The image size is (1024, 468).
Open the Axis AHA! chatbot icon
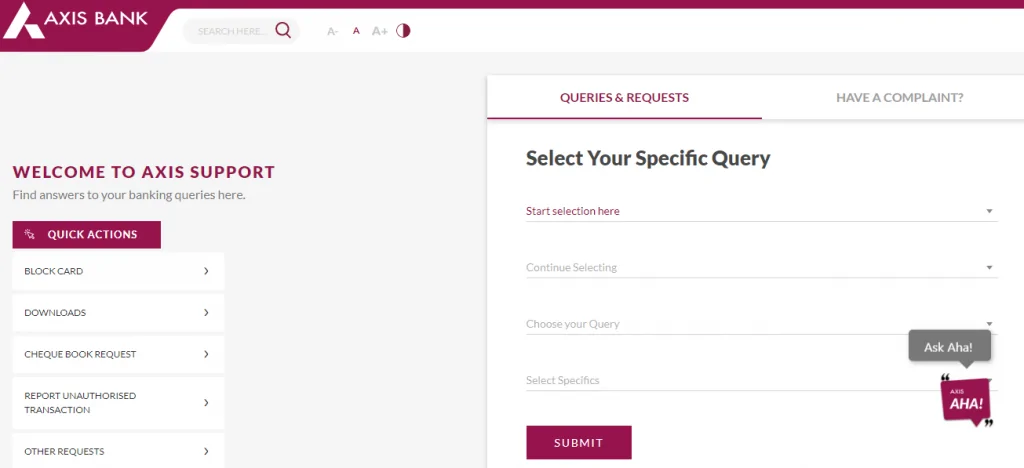[x=967, y=401]
